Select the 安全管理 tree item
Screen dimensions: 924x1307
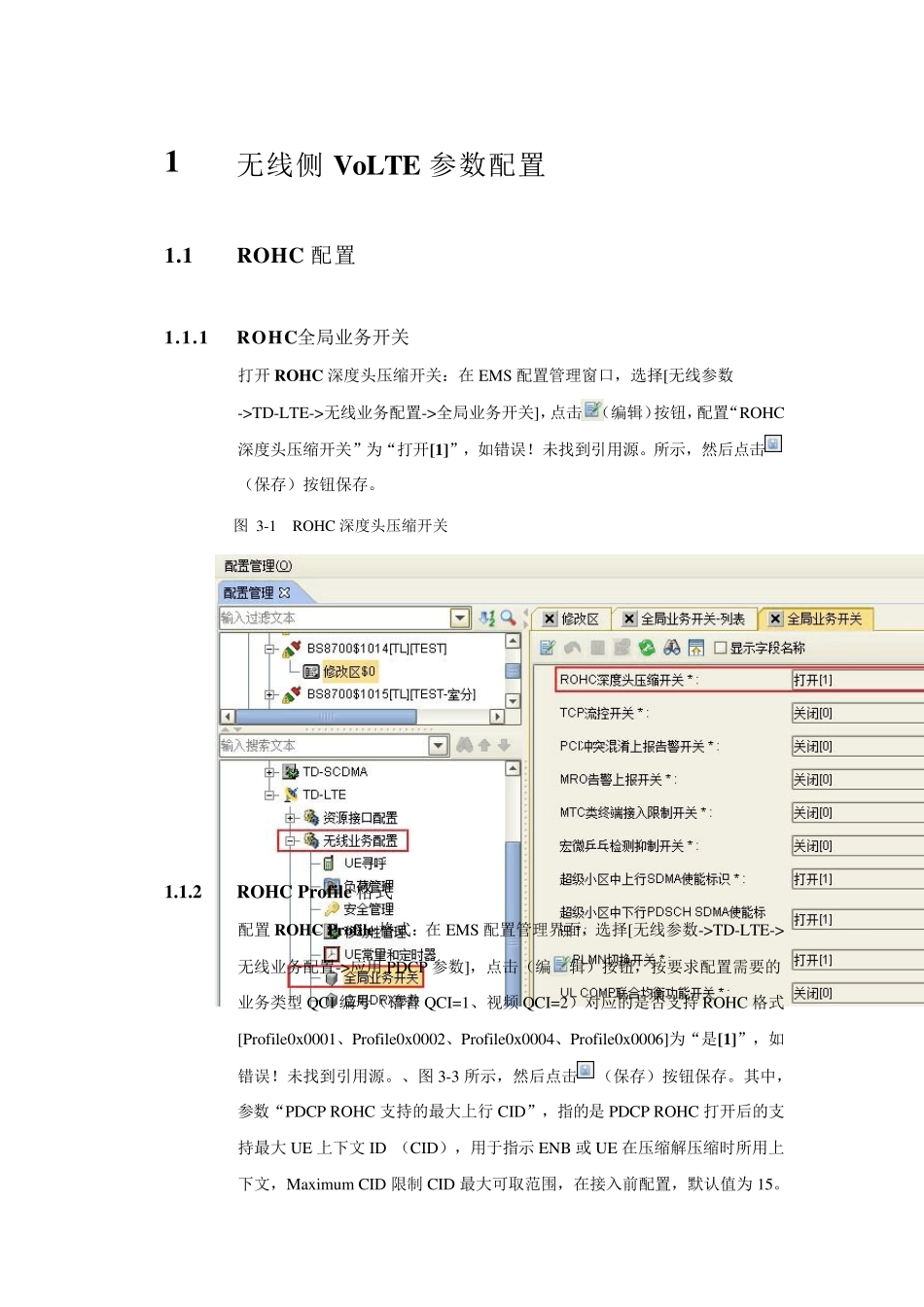(368, 909)
